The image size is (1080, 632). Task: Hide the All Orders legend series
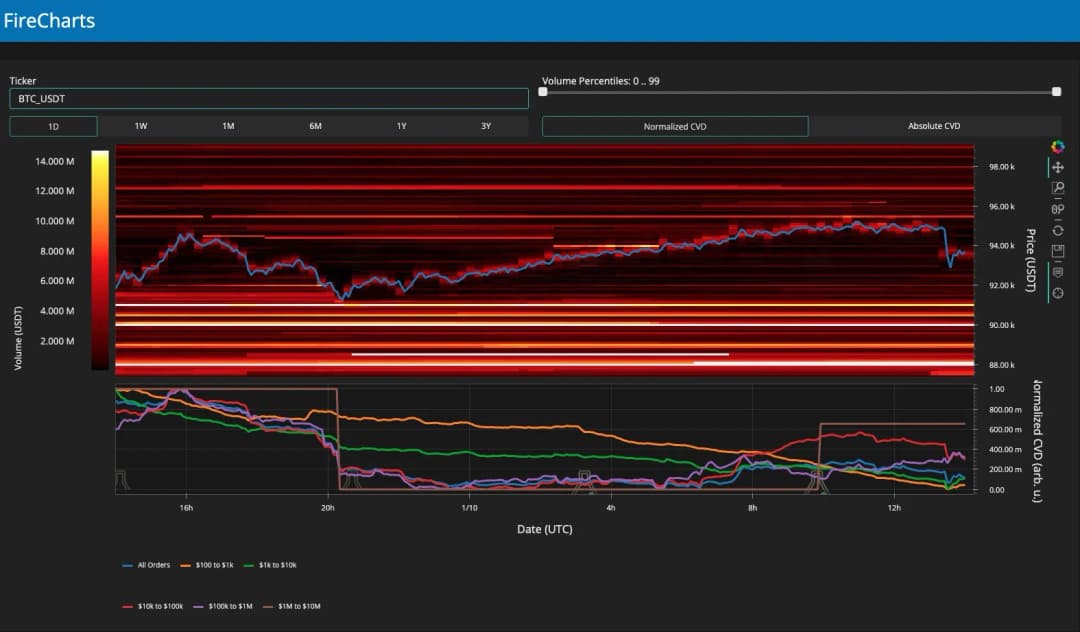tap(144, 565)
